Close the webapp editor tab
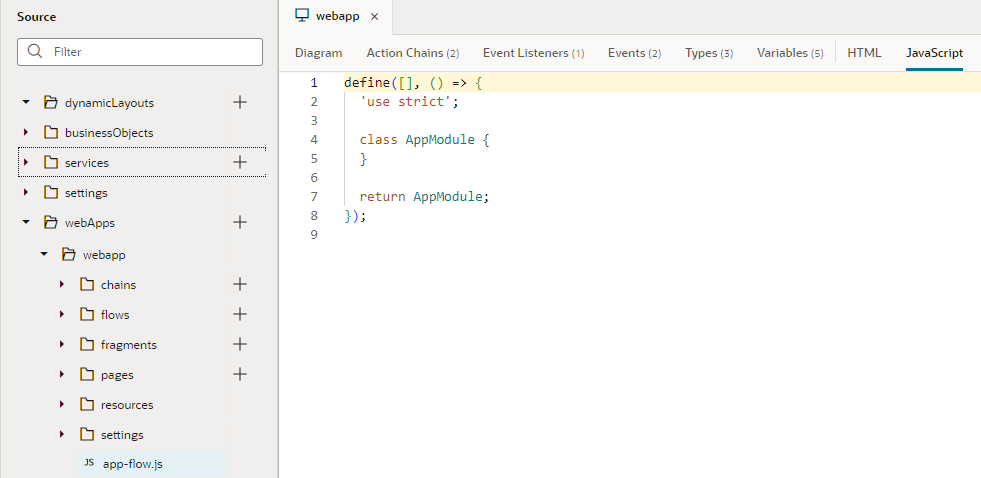The height and width of the screenshot is (478, 981). 374,17
